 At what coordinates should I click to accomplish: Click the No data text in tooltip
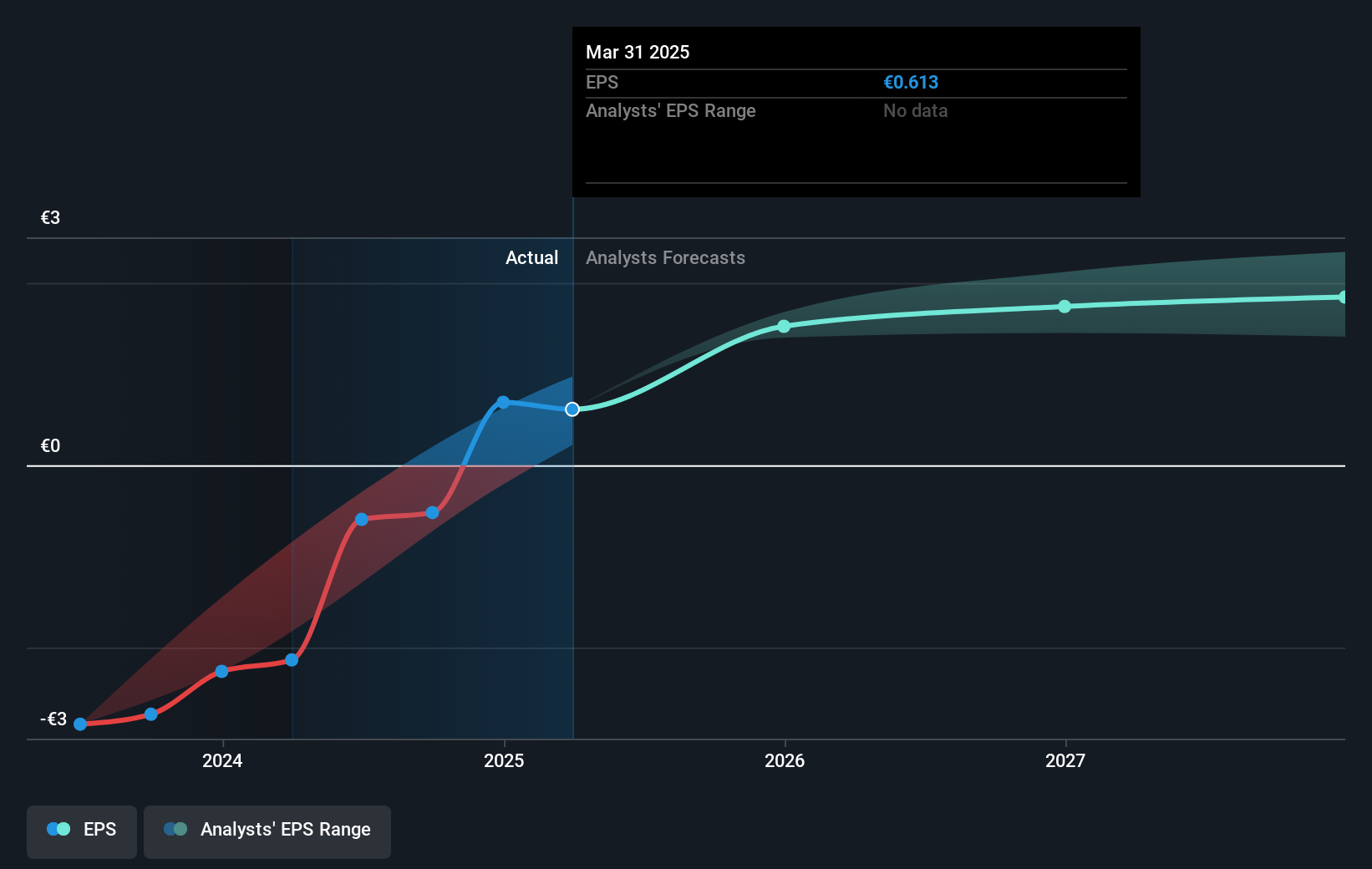[915, 111]
